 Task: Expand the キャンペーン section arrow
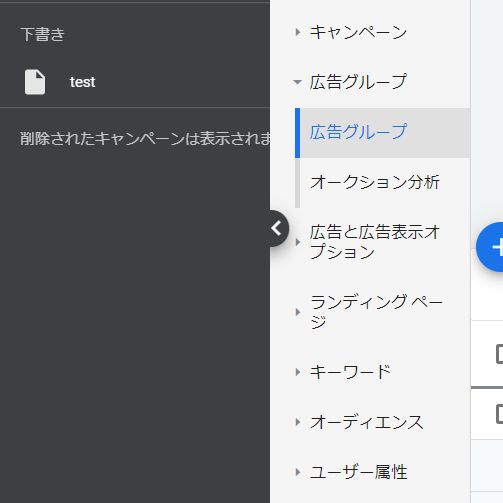(x=298, y=32)
